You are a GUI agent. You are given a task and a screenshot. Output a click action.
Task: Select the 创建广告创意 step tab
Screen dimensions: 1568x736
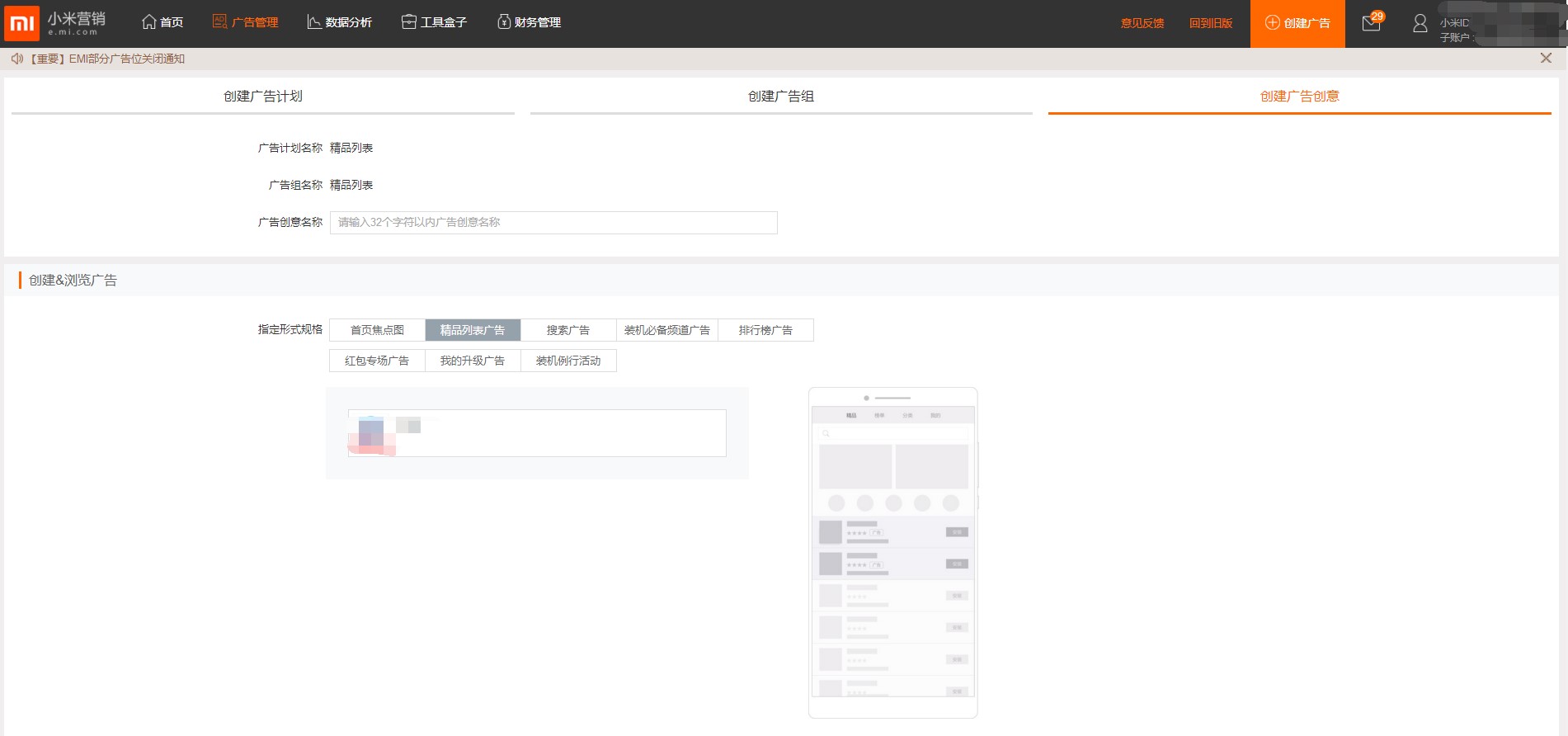tap(1300, 97)
